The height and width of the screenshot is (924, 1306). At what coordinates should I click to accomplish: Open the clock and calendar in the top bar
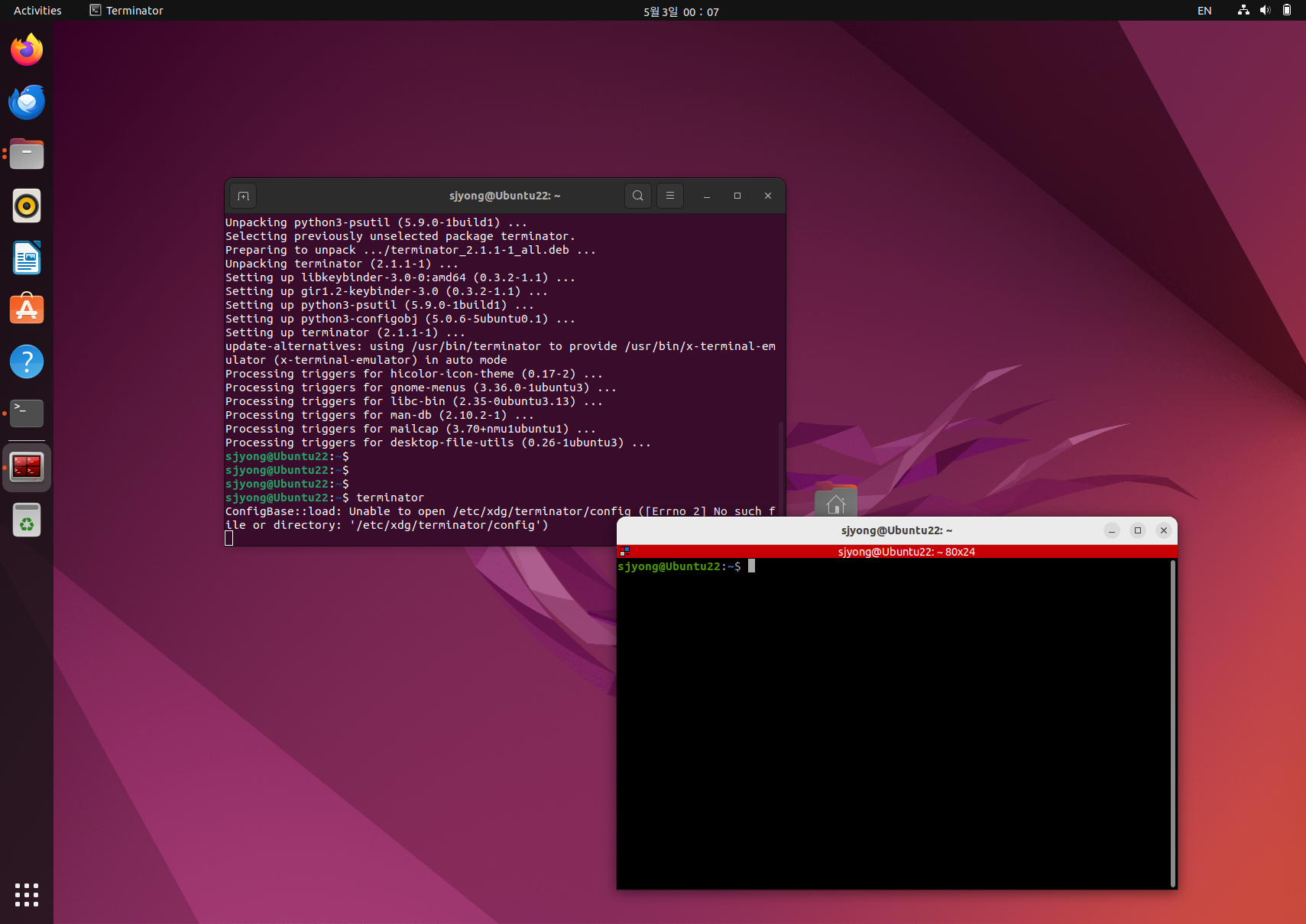click(x=681, y=11)
